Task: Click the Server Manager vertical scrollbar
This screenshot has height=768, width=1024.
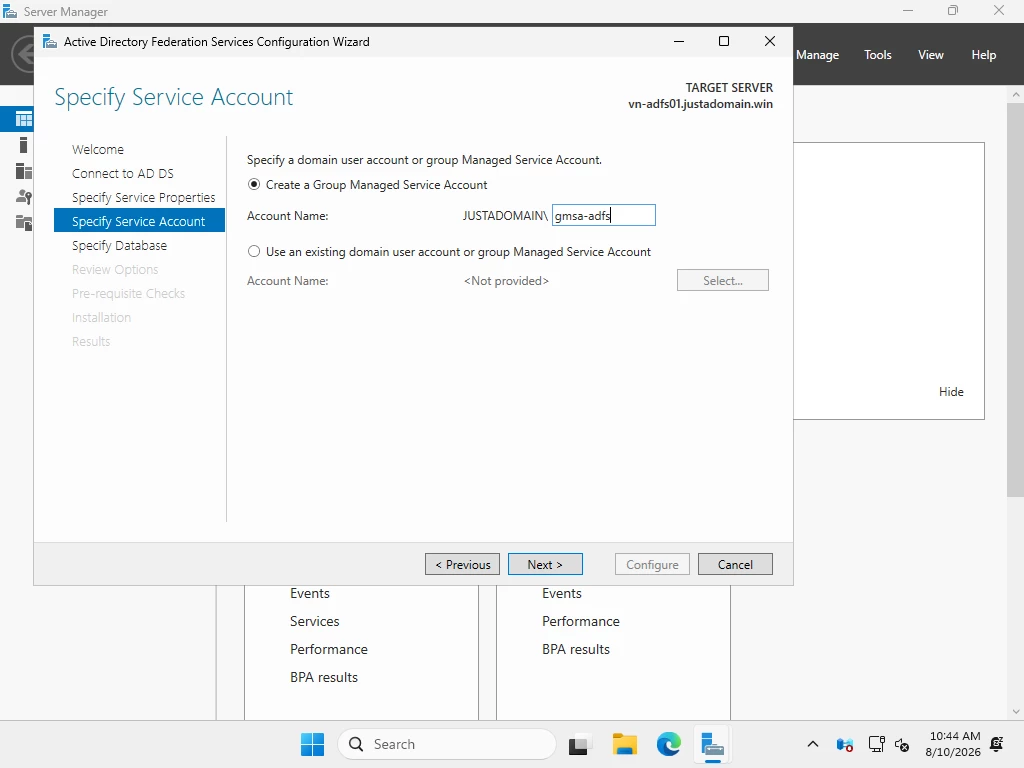Action: click(x=1015, y=300)
